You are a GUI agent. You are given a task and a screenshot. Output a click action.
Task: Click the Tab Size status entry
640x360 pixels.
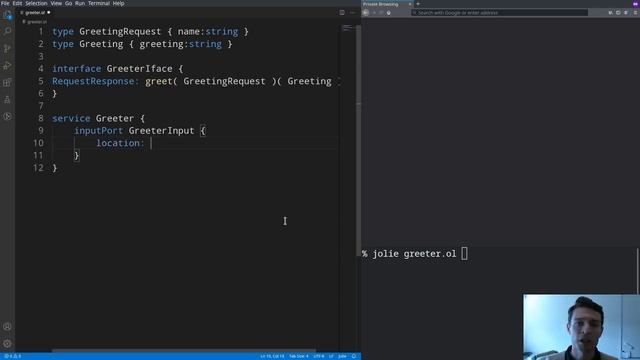click(x=299, y=356)
